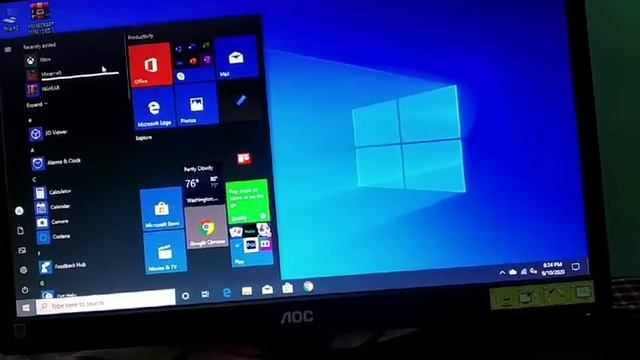
Task: Open the Photos tile
Action: point(197,104)
